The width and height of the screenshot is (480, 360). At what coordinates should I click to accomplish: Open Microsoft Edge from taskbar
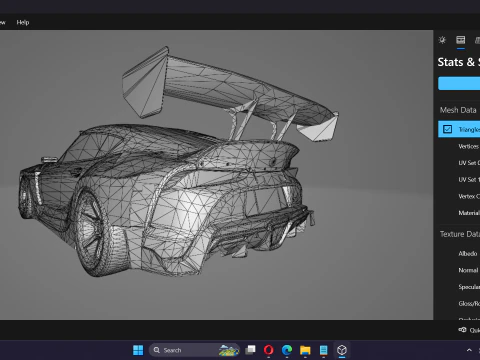287,350
